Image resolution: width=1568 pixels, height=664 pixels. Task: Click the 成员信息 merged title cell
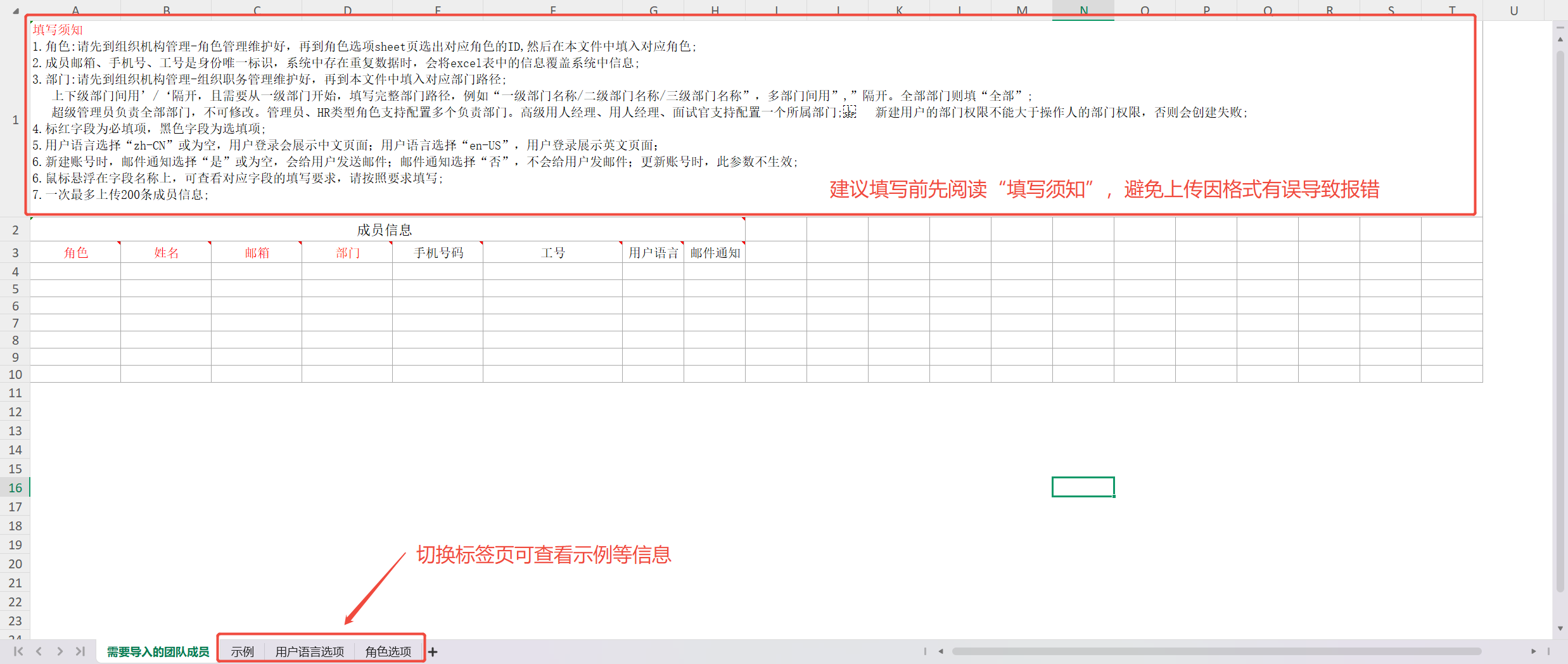(x=385, y=230)
